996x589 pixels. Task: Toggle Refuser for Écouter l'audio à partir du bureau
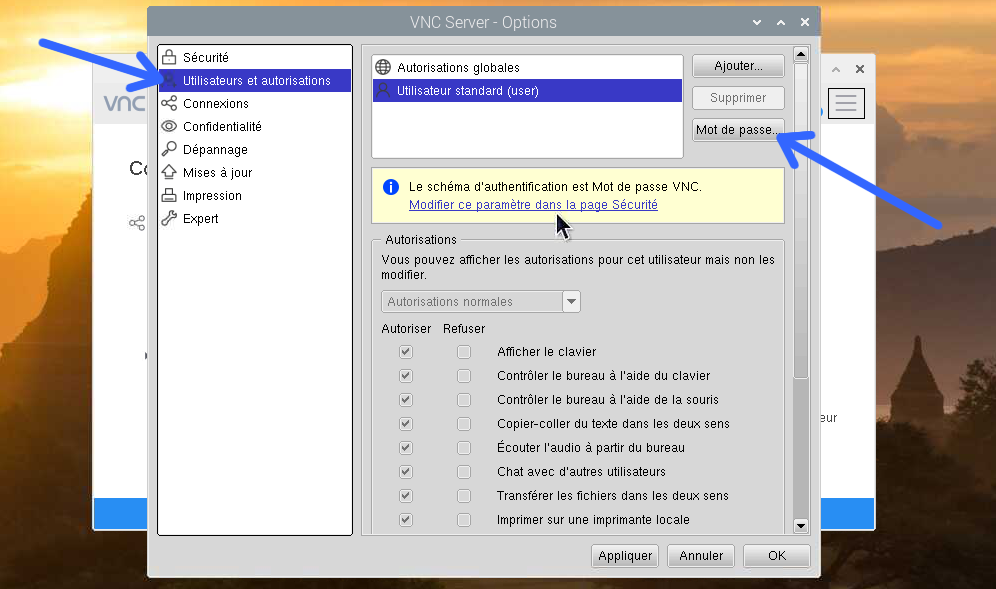coord(464,448)
